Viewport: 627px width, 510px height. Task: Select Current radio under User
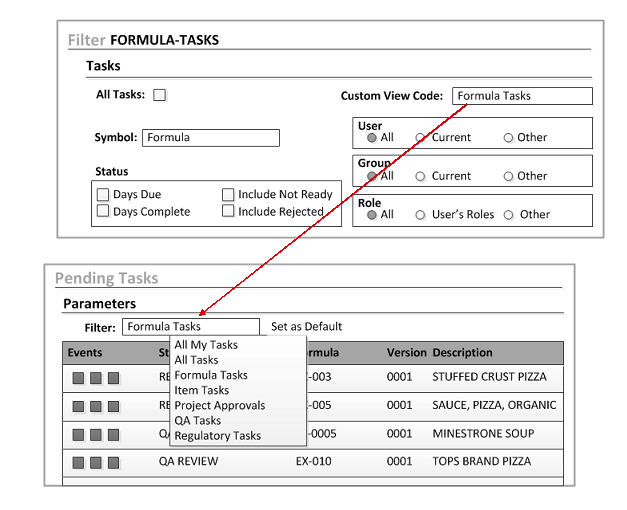(x=421, y=138)
